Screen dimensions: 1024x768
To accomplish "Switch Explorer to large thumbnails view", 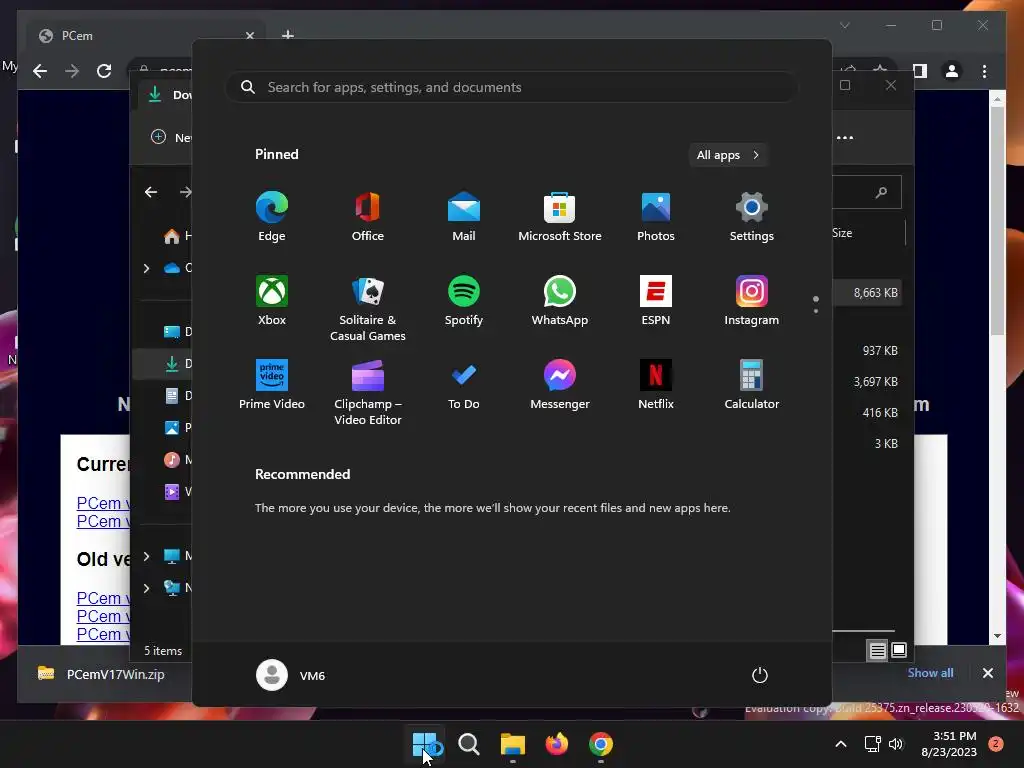I will [899, 650].
